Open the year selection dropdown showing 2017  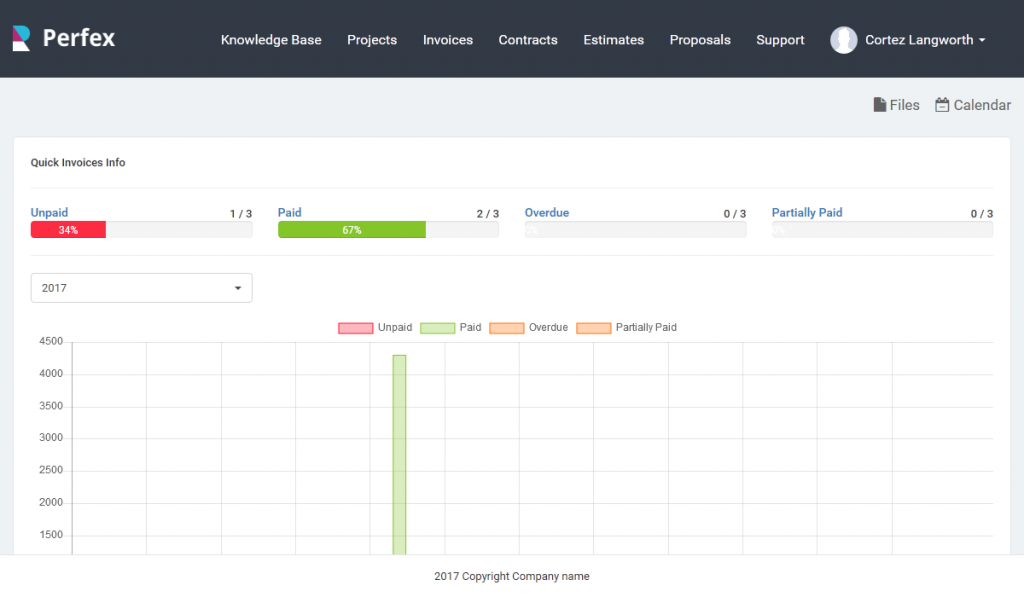click(140, 287)
